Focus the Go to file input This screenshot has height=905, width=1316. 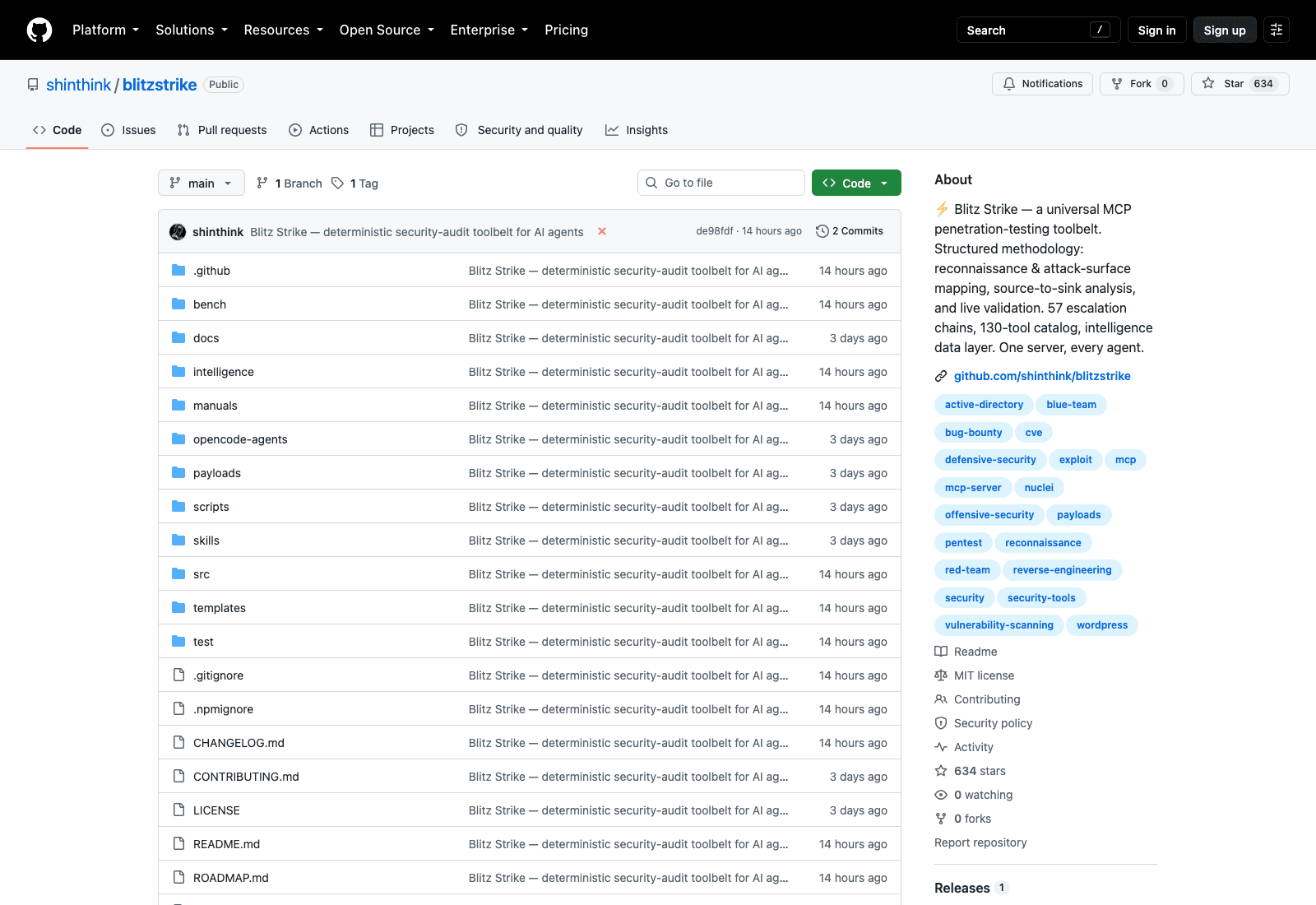click(x=721, y=183)
